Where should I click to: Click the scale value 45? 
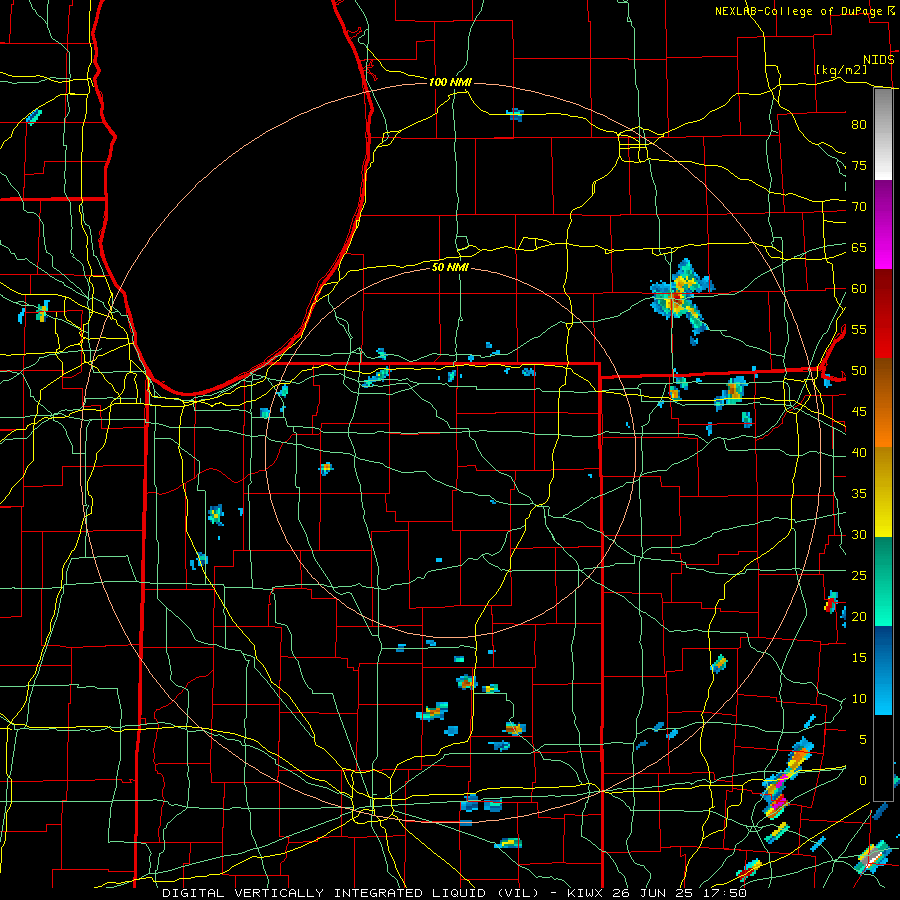[859, 412]
